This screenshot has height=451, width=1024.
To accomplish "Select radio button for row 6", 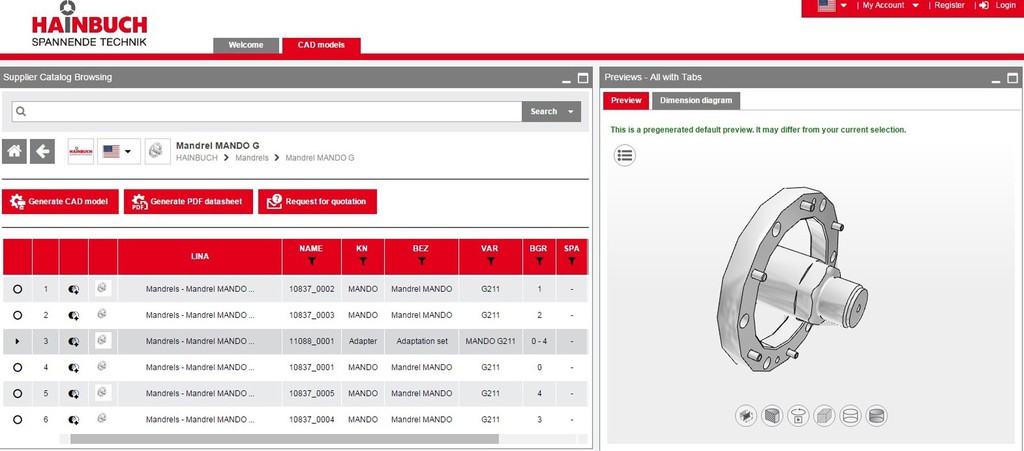I will click(x=18, y=420).
